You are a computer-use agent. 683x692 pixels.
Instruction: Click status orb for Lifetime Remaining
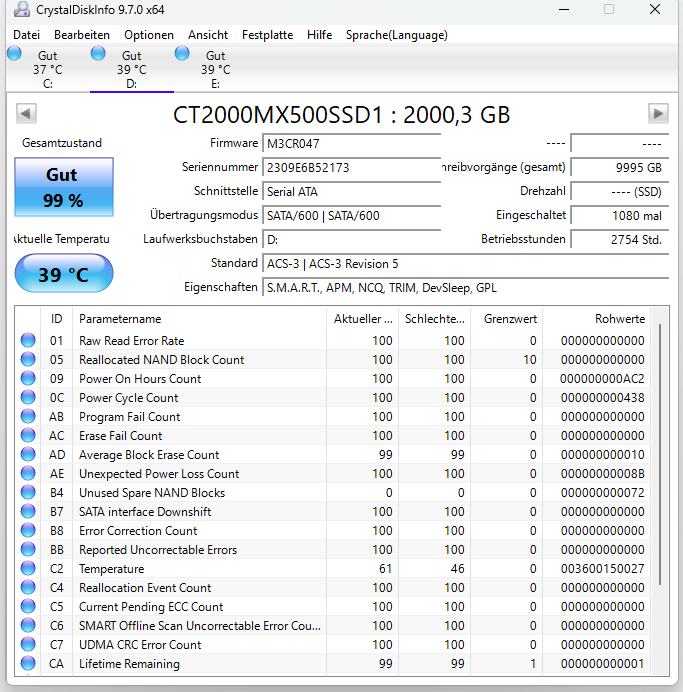point(28,663)
